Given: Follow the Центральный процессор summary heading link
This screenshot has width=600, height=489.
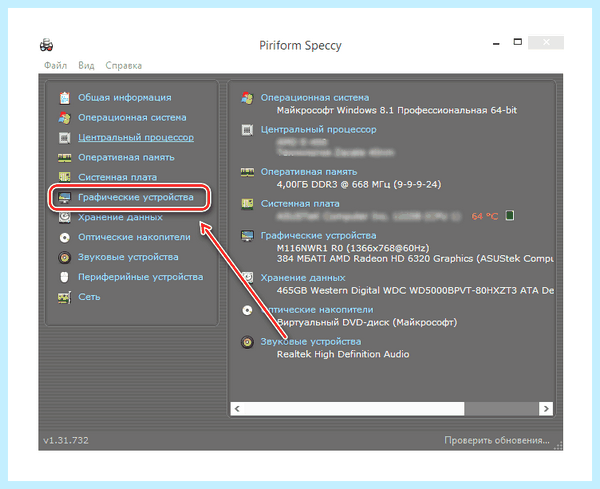Looking at the screenshot, I should tap(318, 129).
